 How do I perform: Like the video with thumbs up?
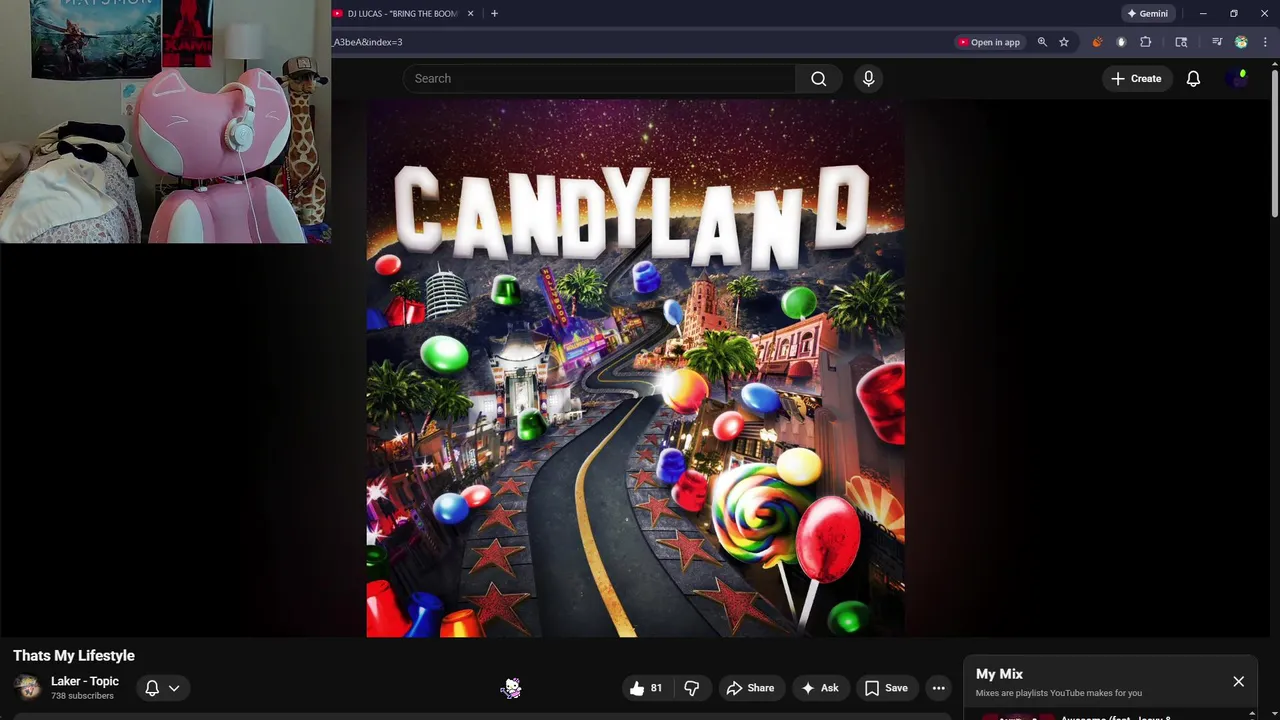646,688
